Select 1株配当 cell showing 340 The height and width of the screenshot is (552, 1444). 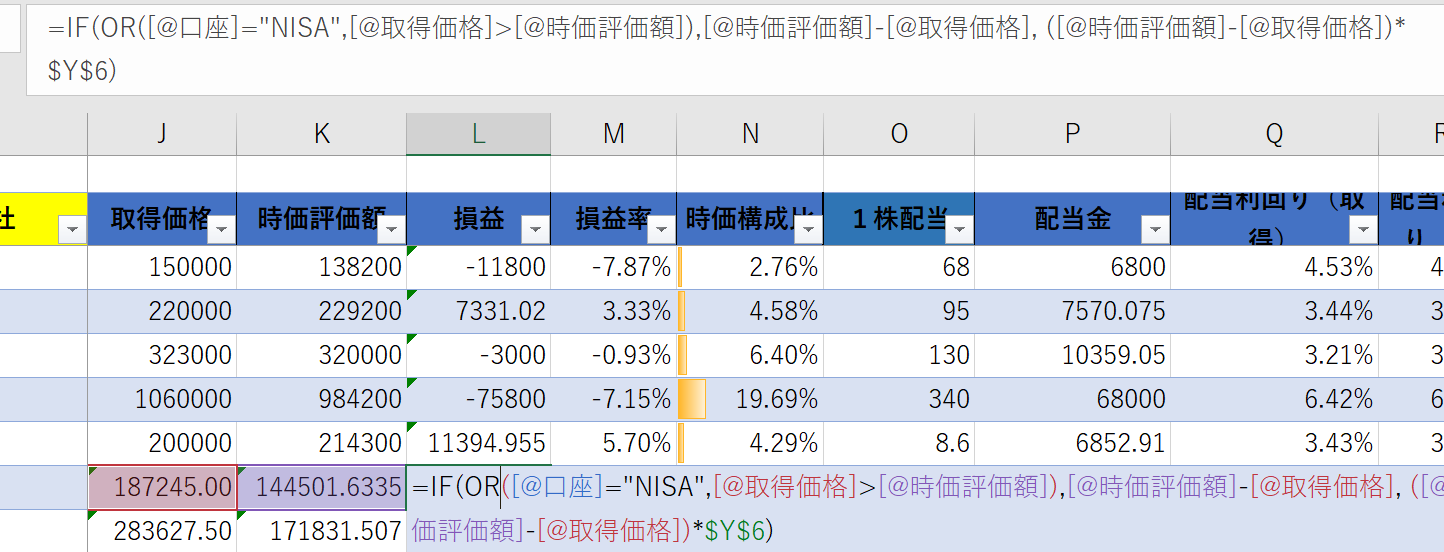(899, 399)
